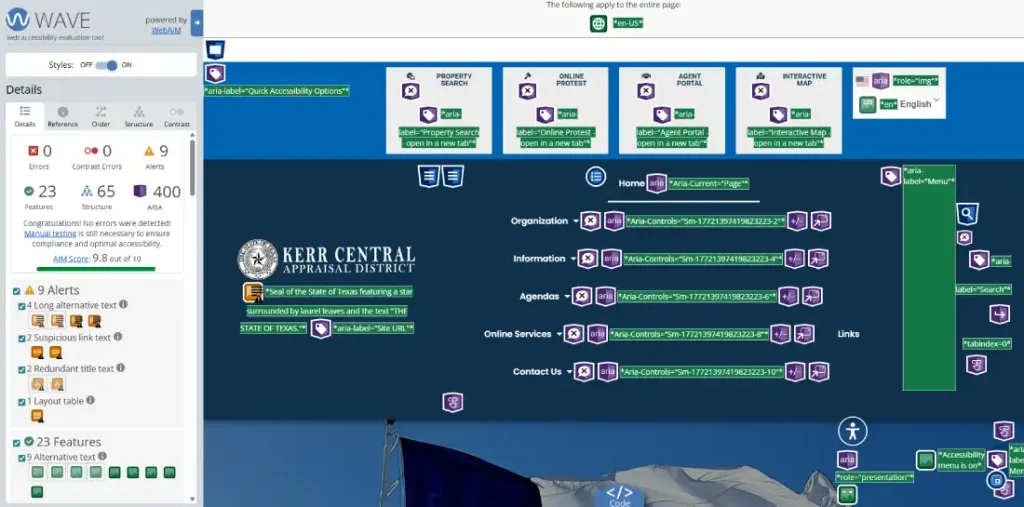Click the Menu aria-label tag icon
The height and width of the screenshot is (507, 1024).
(x=891, y=176)
